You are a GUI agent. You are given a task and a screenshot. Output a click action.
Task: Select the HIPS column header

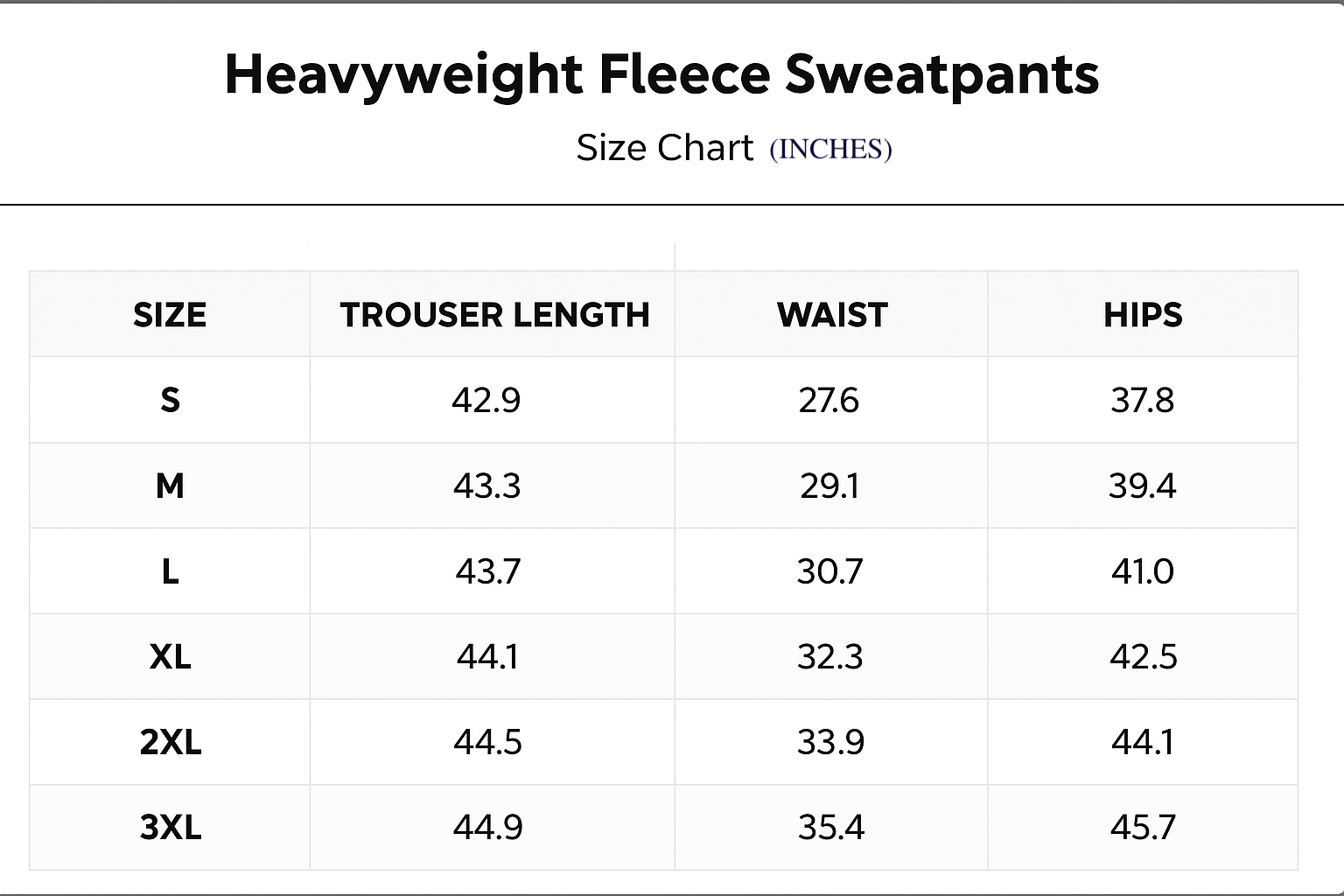point(1143,315)
